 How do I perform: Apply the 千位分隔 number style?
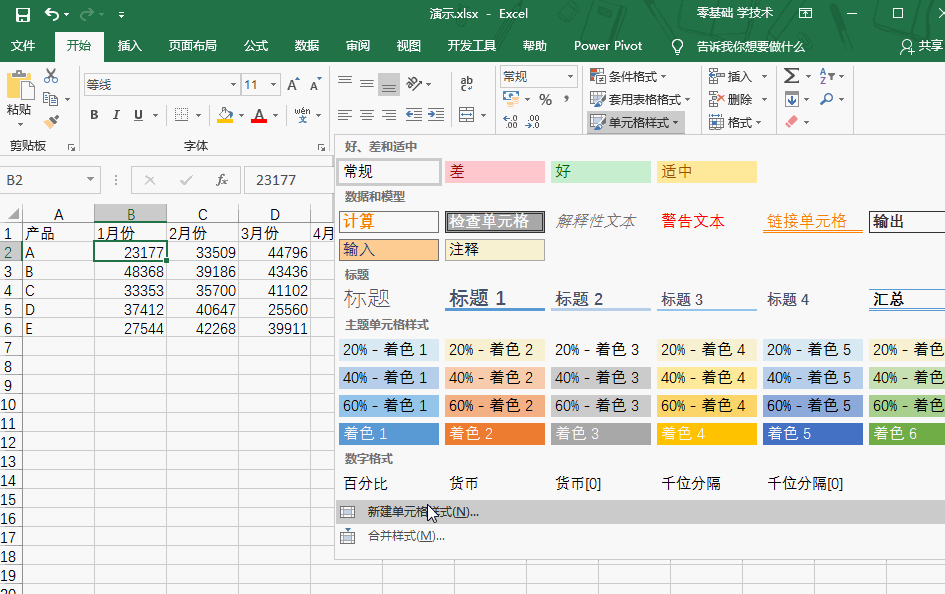pos(691,483)
